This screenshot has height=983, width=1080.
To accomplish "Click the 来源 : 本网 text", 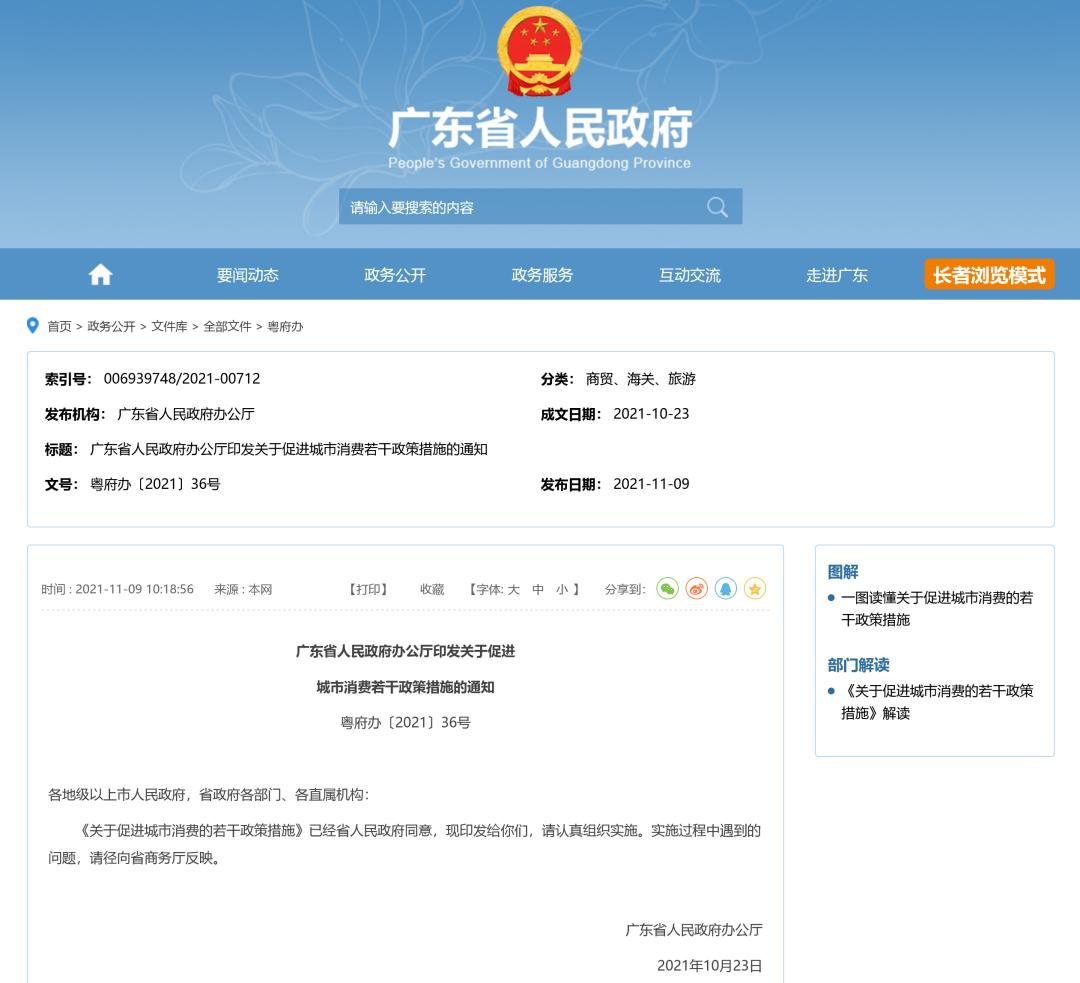I will tap(243, 590).
